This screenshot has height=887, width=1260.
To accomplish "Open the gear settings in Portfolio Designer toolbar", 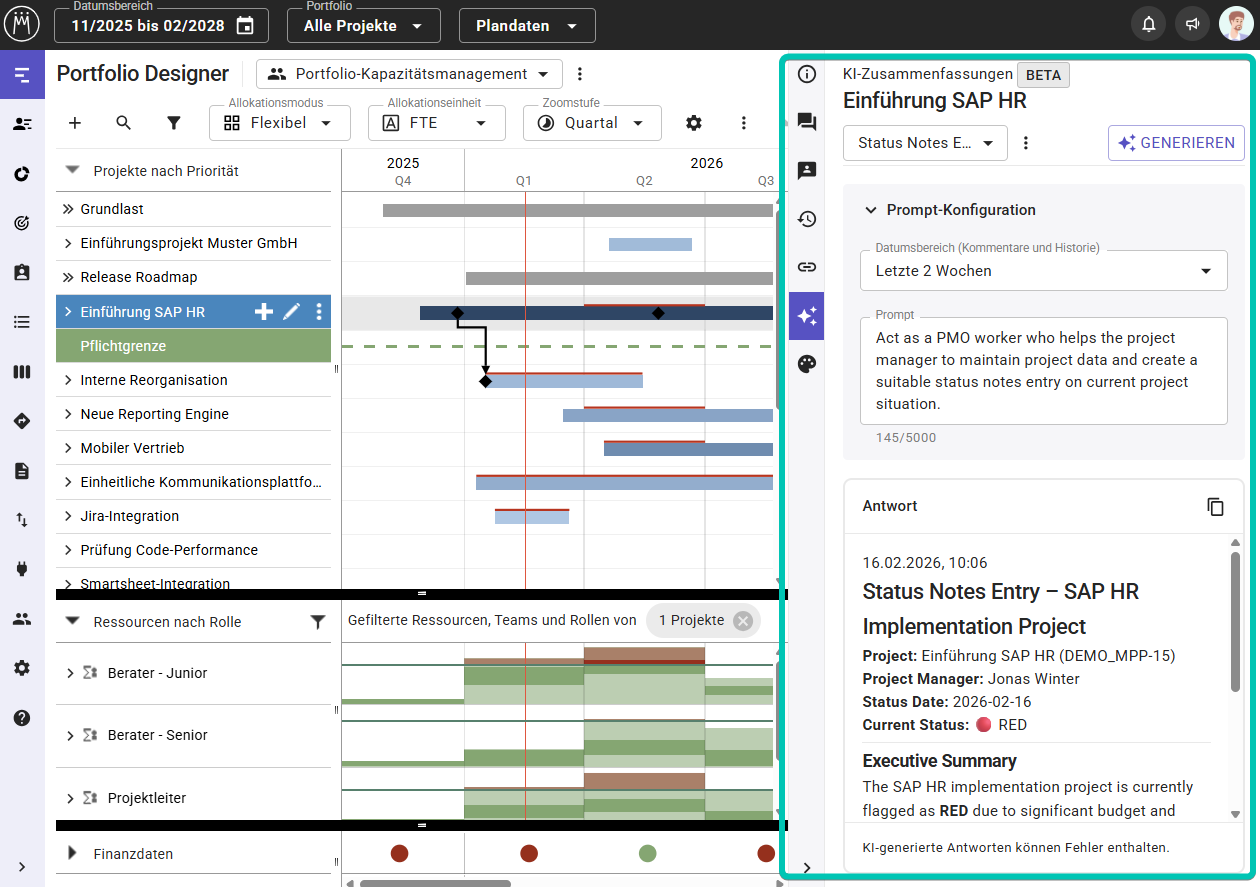I will 693,123.
